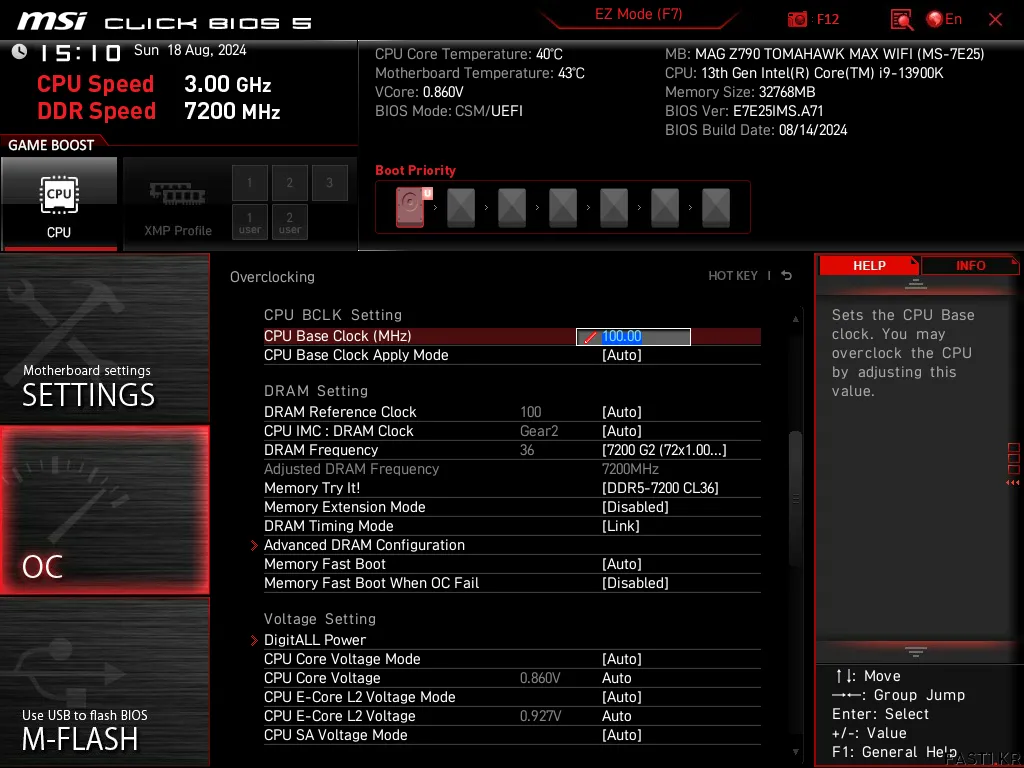Switch to EZ Mode (F7)
The width and height of the screenshot is (1024, 768).
(x=638, y=14)
